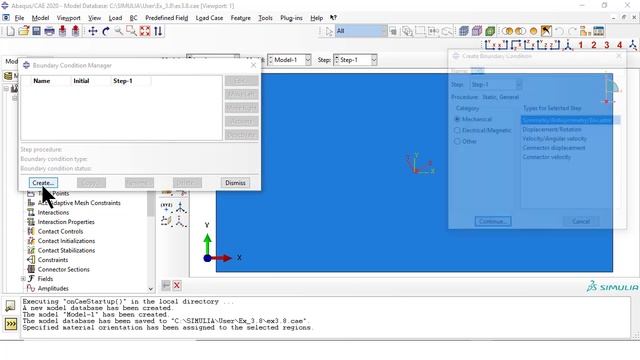Image resolution: width=640 pixels, height=360 pixels.
Task: Click the Iso view triad icon
Action: click(568, 45)
